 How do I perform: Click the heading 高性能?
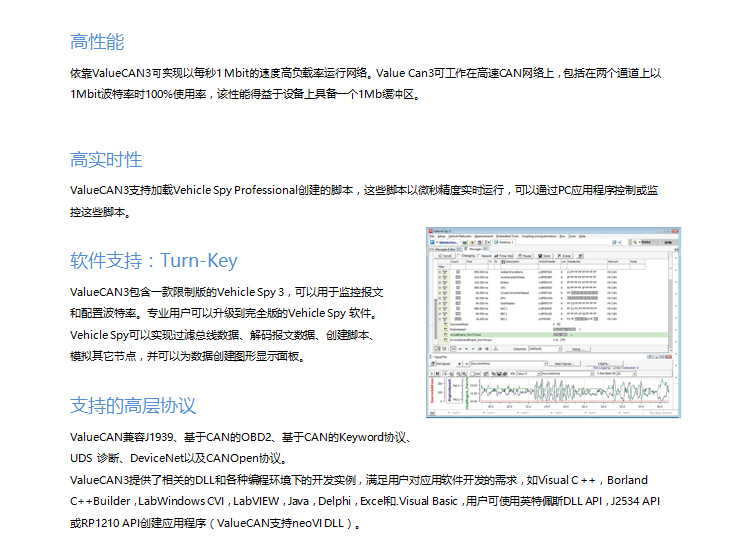[x=97, y=42]
